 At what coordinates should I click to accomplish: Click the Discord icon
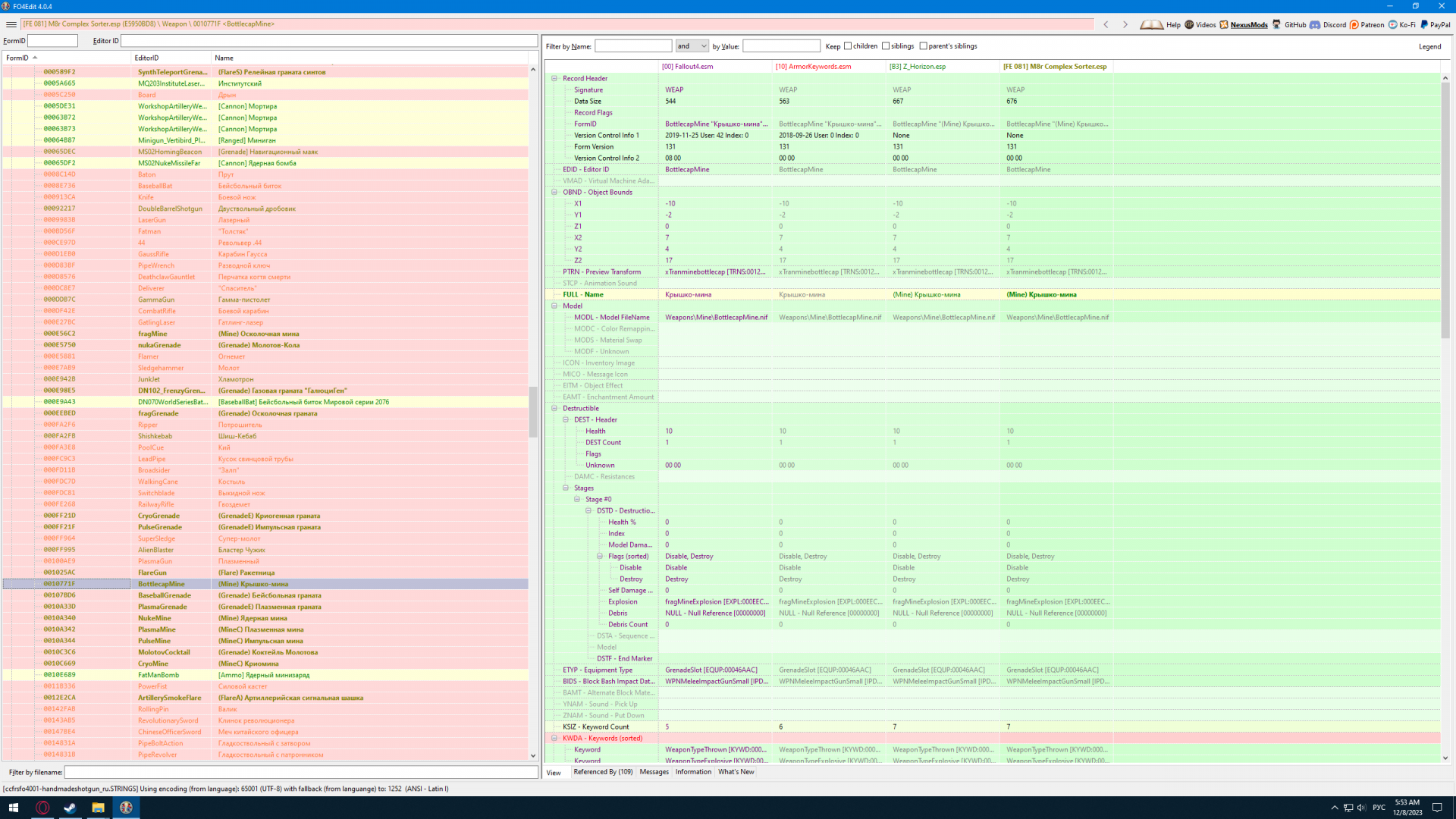pos(1315,24)
